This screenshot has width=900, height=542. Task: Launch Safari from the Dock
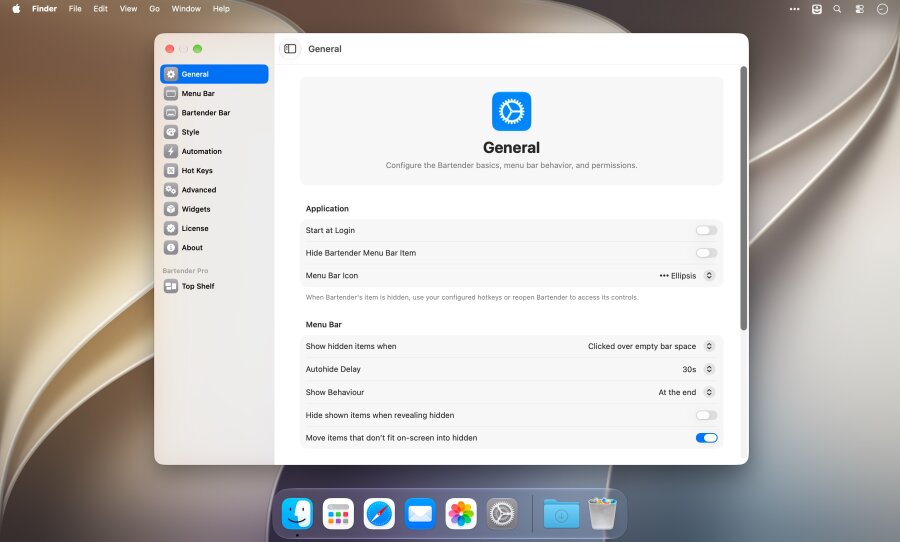[x=379, y=513]
